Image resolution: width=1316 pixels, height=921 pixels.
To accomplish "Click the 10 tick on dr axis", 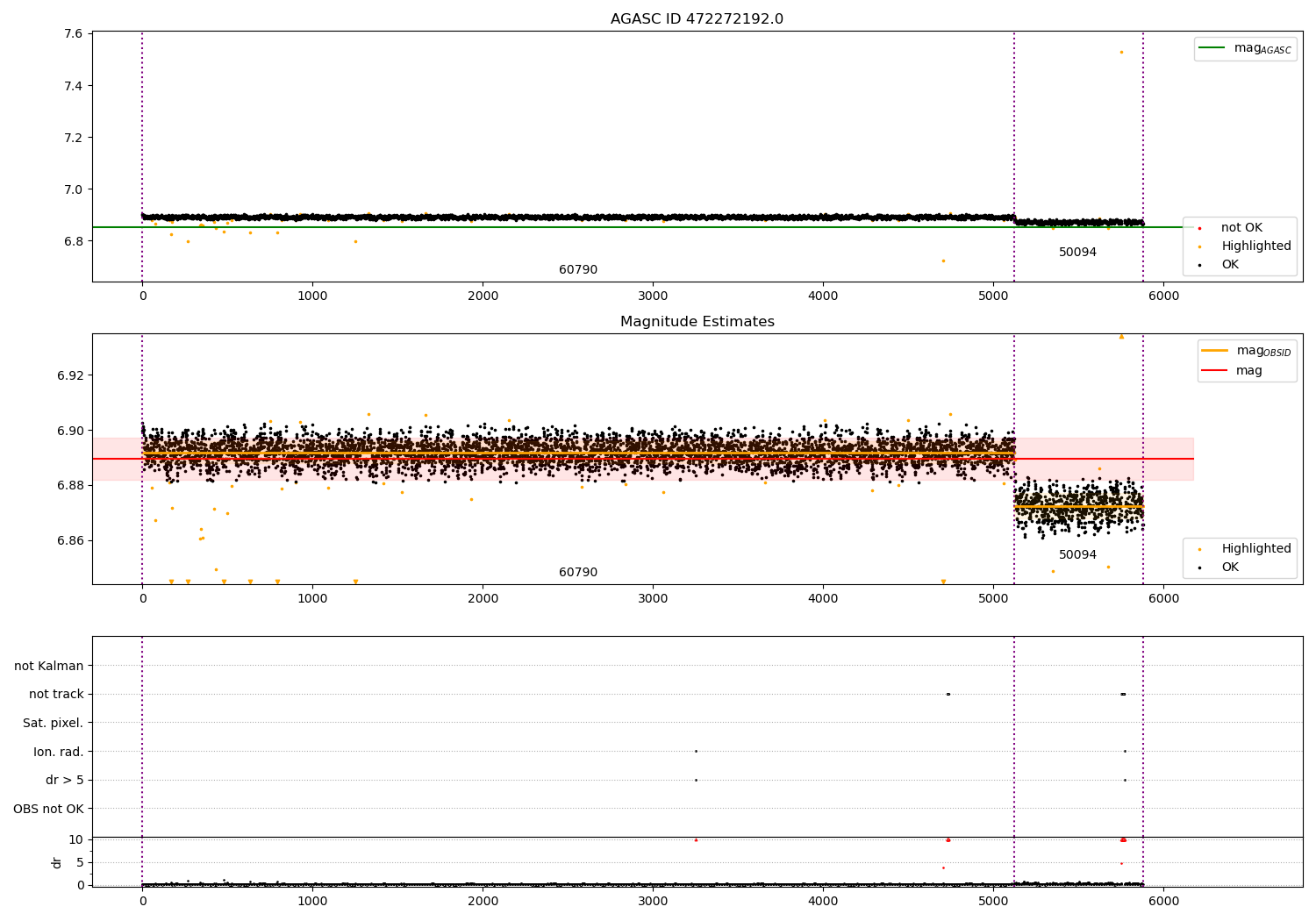I will click(76, 839).
